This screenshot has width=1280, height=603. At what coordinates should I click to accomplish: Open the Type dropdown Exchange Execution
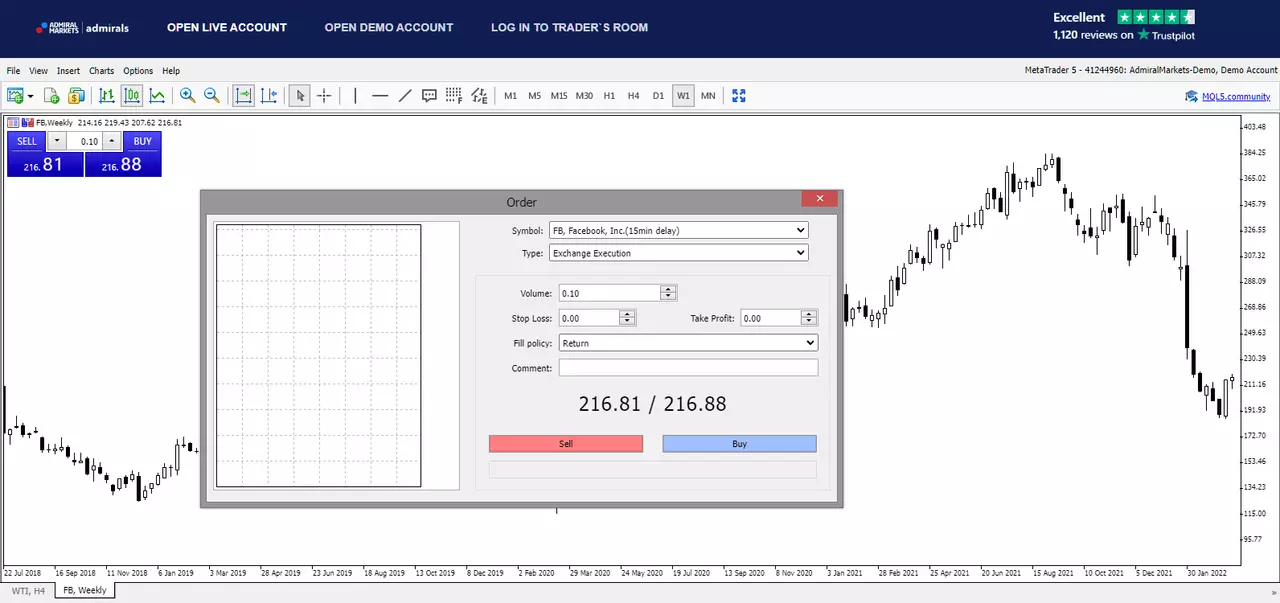pyautogui.click(x=678, y=253)
